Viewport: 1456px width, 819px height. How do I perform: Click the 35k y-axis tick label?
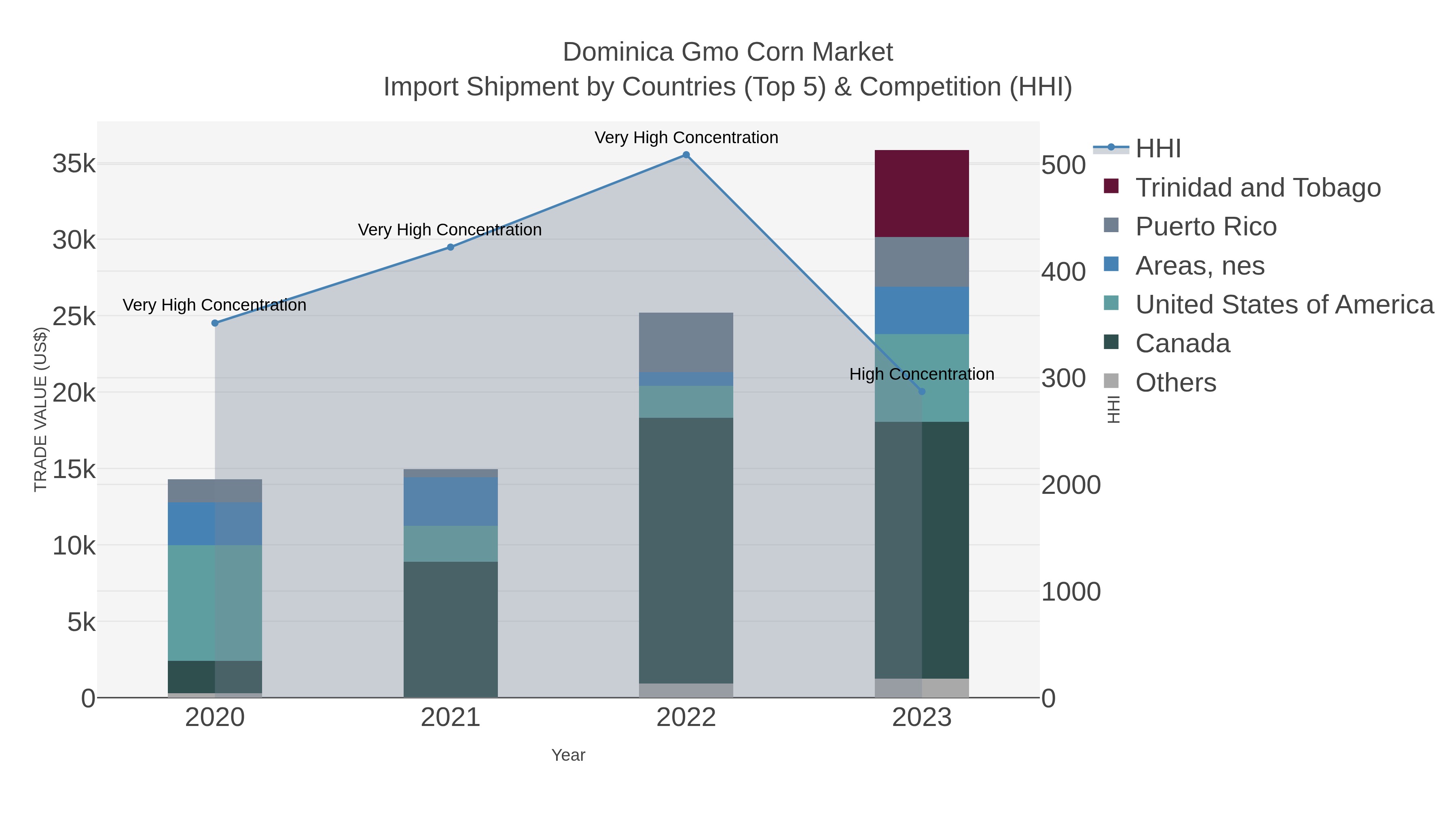click(74, 164)
